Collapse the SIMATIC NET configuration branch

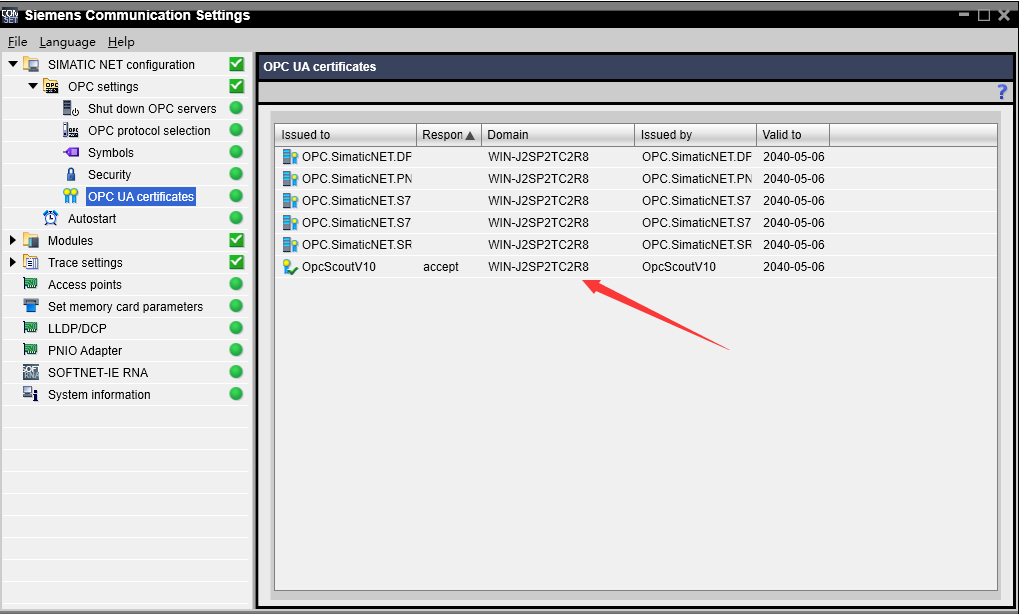(x=11, y=64)
